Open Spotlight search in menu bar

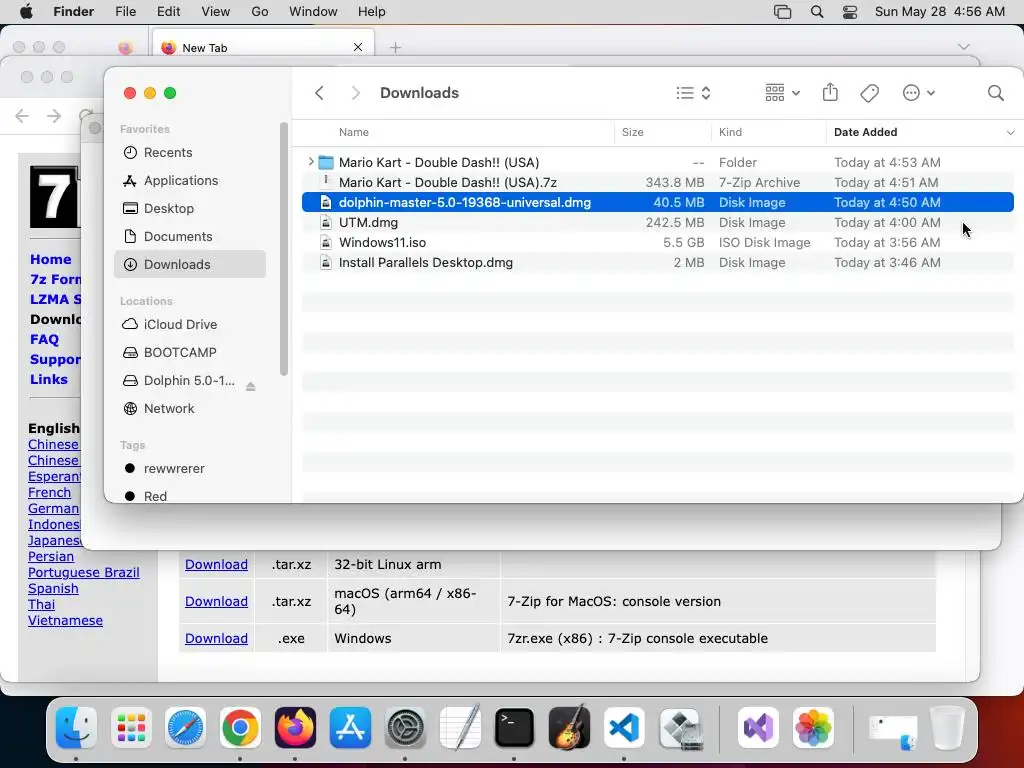(x=816, y=12)
